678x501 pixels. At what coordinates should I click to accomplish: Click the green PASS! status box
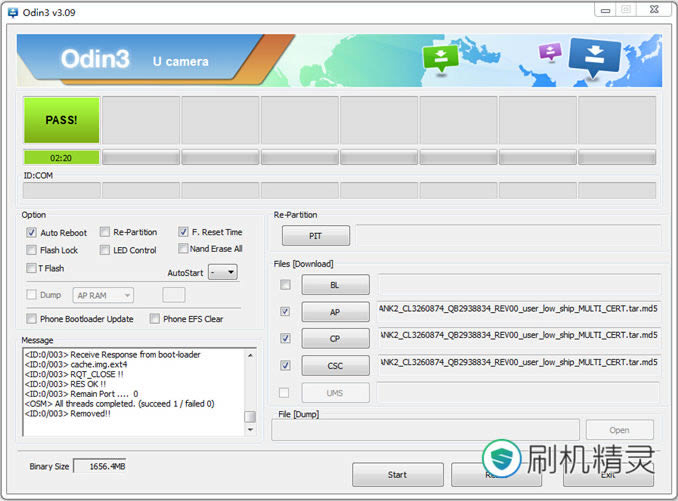click(61, 120)
